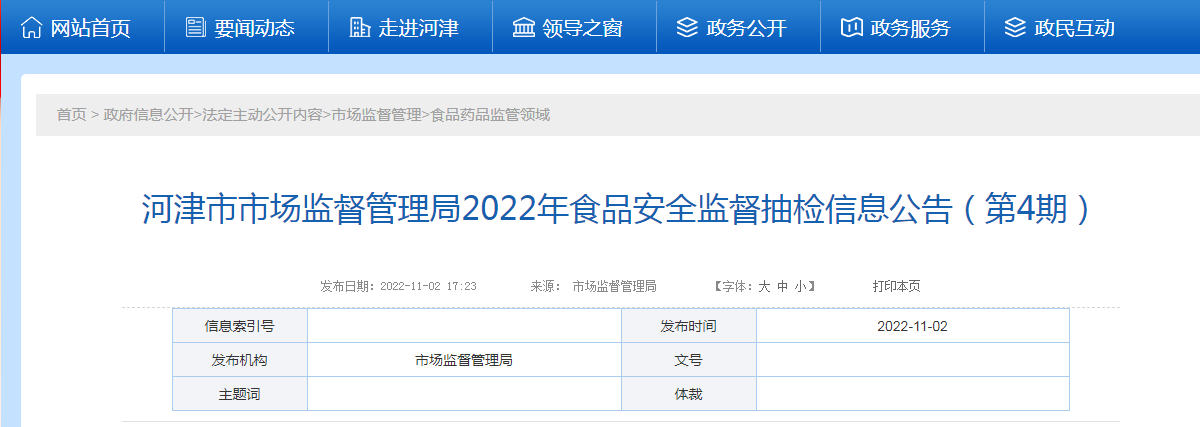Click the home icon beside 网站首页

point(33,28)
